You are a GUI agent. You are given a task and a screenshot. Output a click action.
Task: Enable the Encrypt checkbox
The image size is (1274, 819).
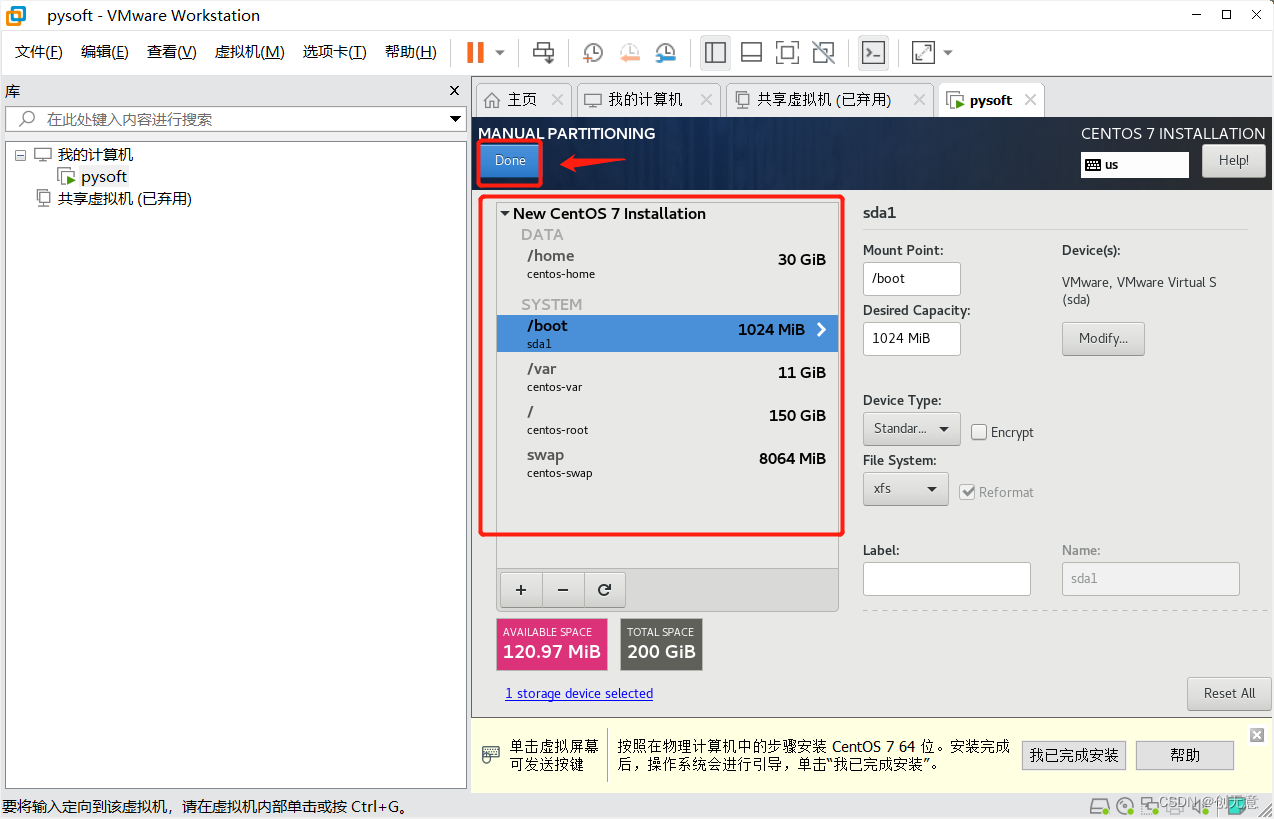click(980, 433)
